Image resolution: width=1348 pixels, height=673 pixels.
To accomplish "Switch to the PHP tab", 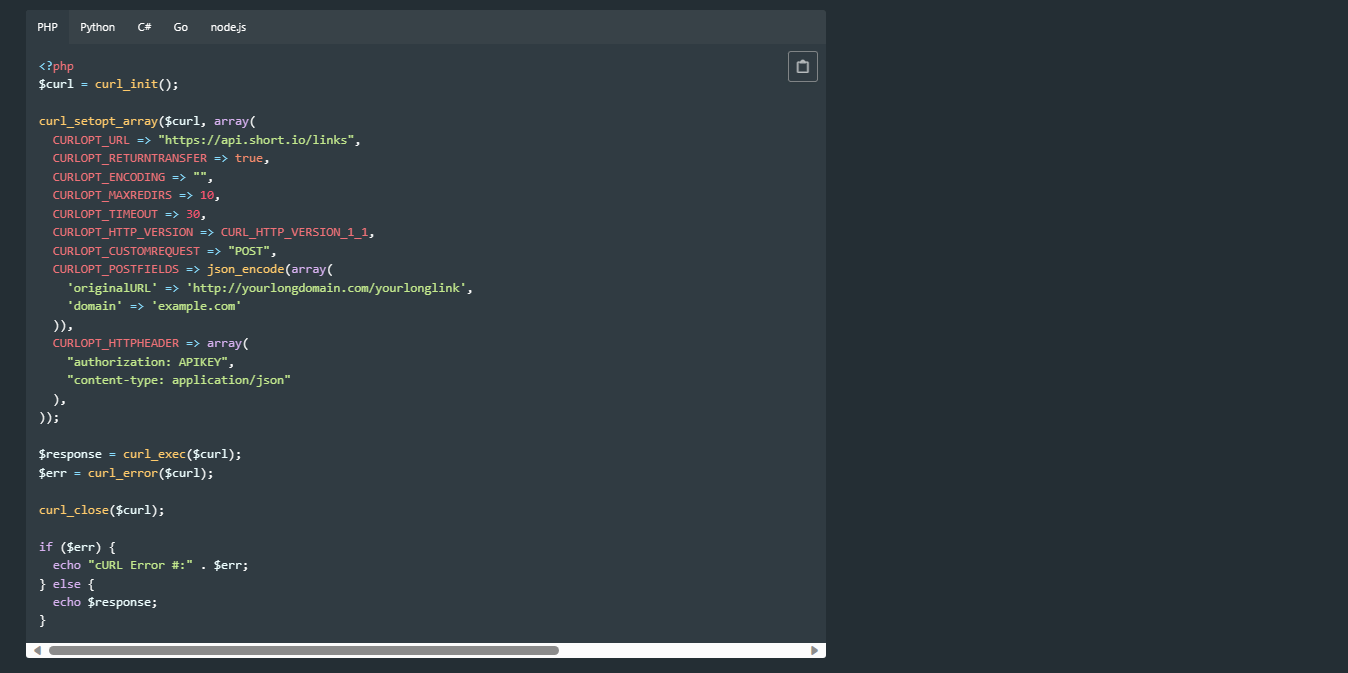I will click(x=48, y=27).
